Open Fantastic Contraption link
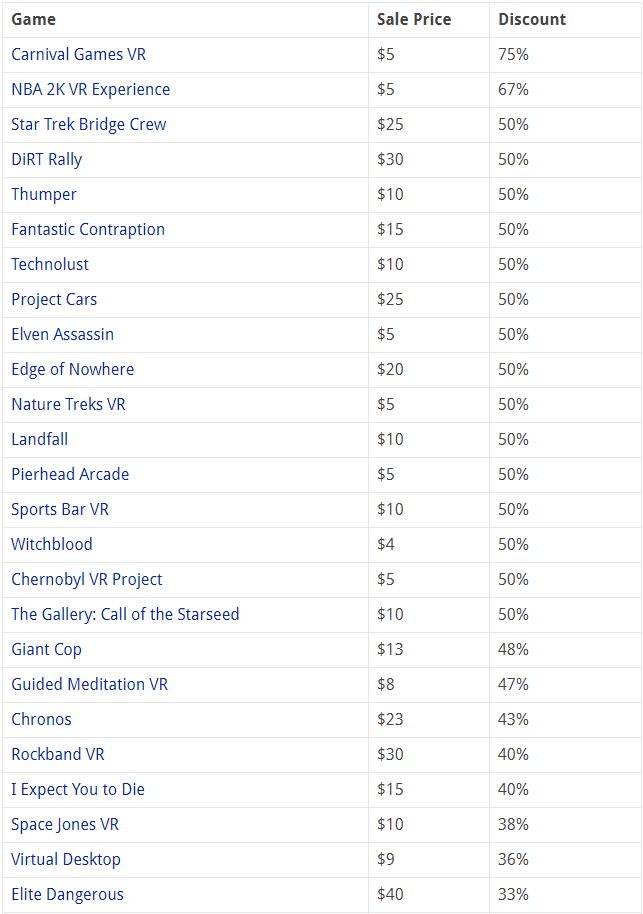Viewport: 643px width, 914px height. [88, 229]
